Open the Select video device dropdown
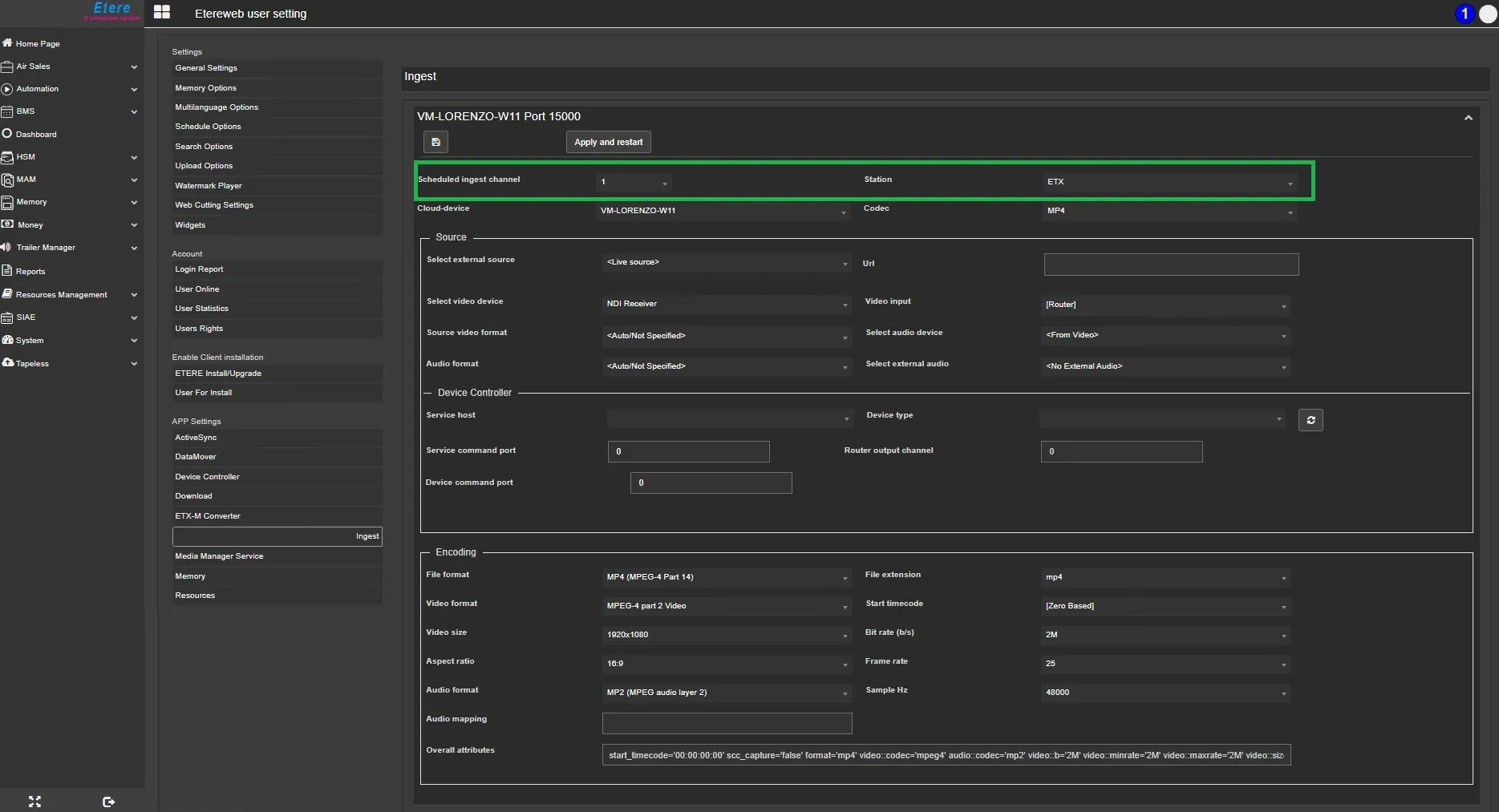This screenshot has width=1499, height=812. pos(727,304)
